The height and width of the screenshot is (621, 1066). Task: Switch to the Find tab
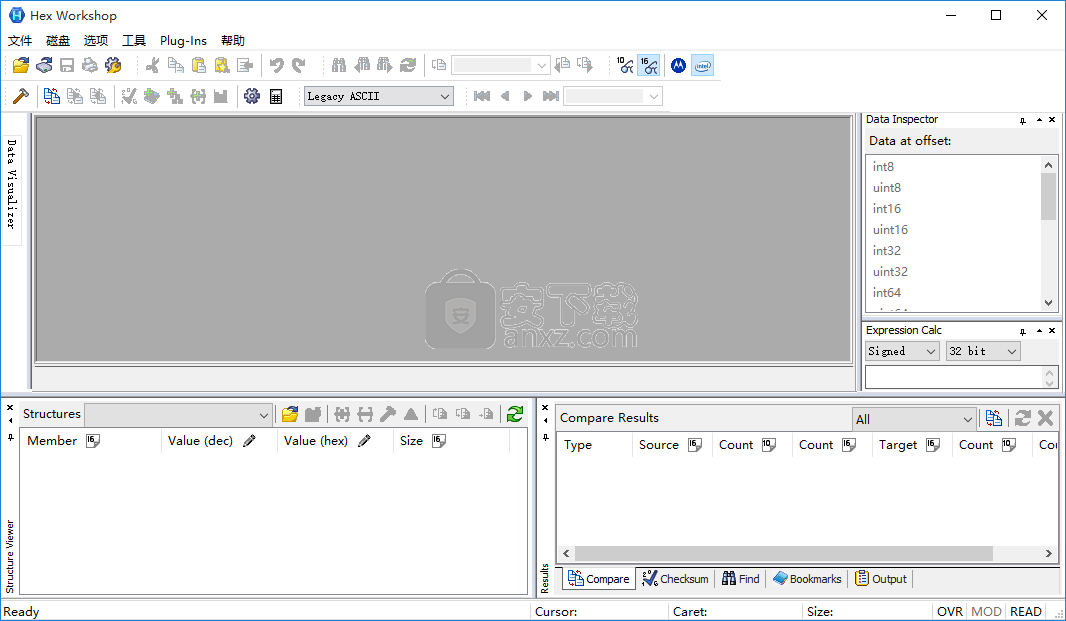coord(741,579)
